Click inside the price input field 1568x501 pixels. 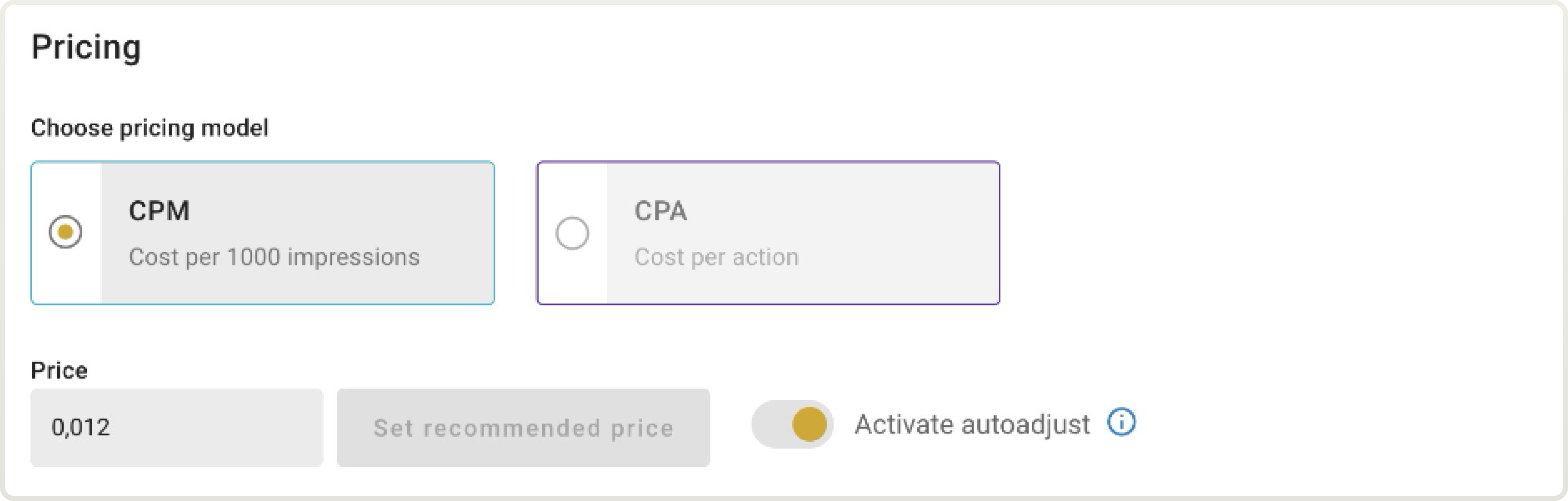pos(176,427)
